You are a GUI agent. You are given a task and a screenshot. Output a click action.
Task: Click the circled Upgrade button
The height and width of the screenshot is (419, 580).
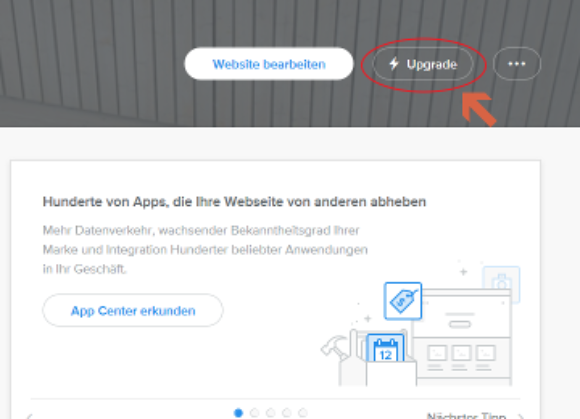point(423,64)
